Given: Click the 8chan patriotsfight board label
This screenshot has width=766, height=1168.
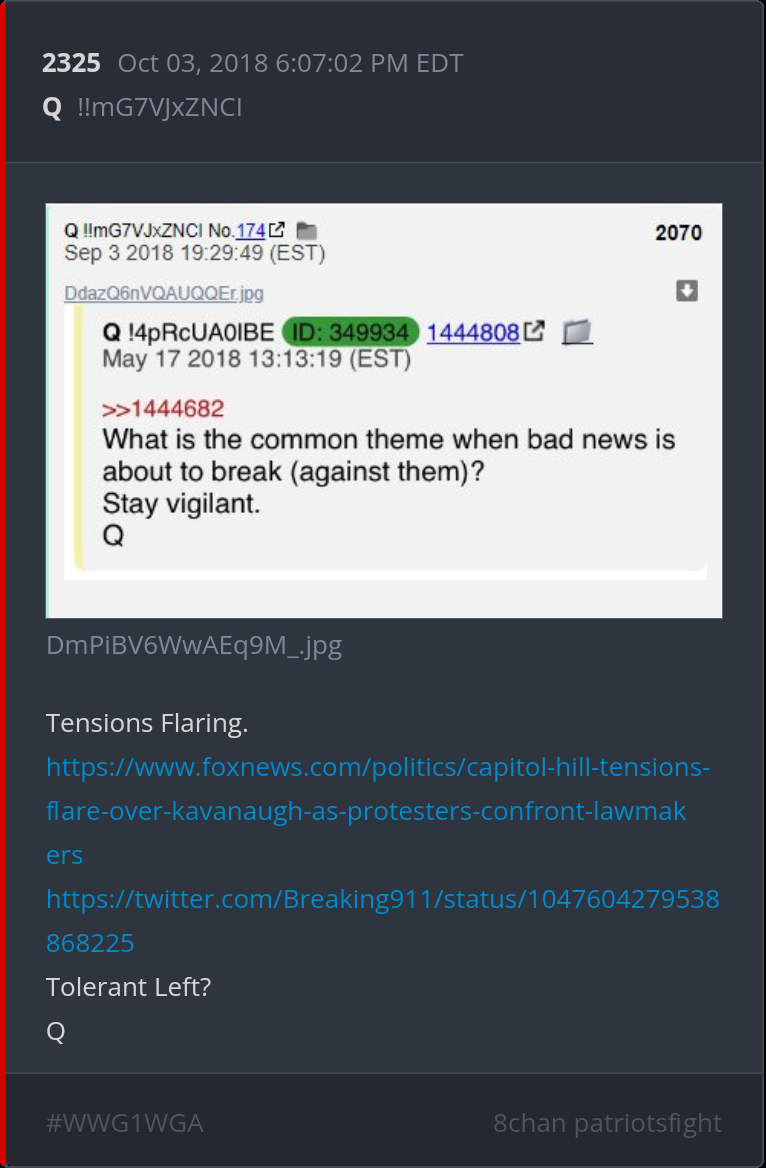Looking at the screenshot, I should click(x=607, y=1123).
